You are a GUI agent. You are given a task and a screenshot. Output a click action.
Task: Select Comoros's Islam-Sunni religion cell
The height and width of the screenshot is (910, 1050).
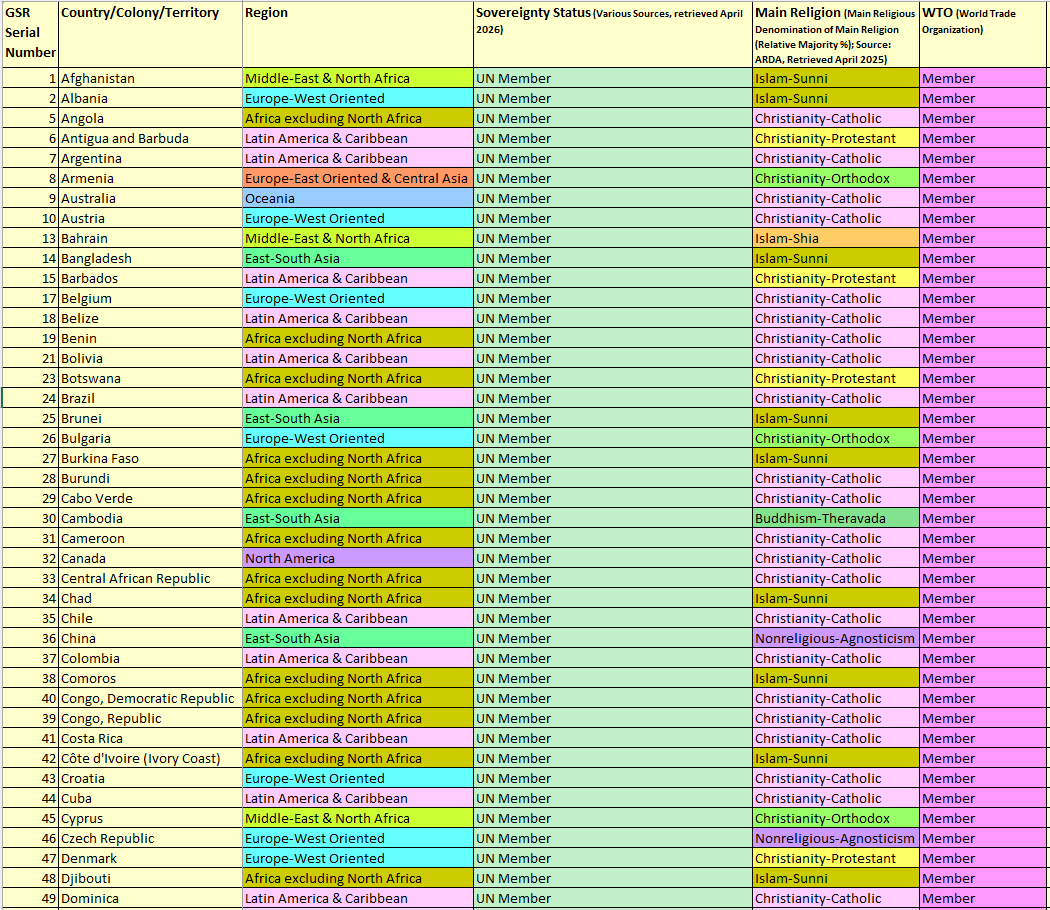836,678
